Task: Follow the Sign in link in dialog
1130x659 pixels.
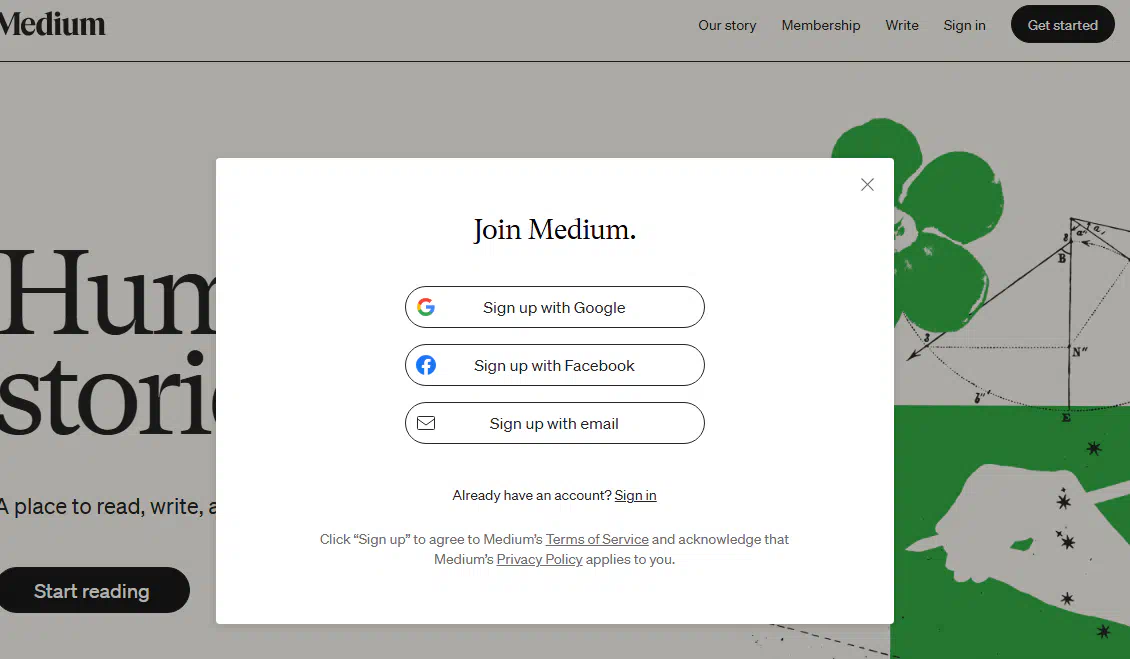Action: (635, 495)
